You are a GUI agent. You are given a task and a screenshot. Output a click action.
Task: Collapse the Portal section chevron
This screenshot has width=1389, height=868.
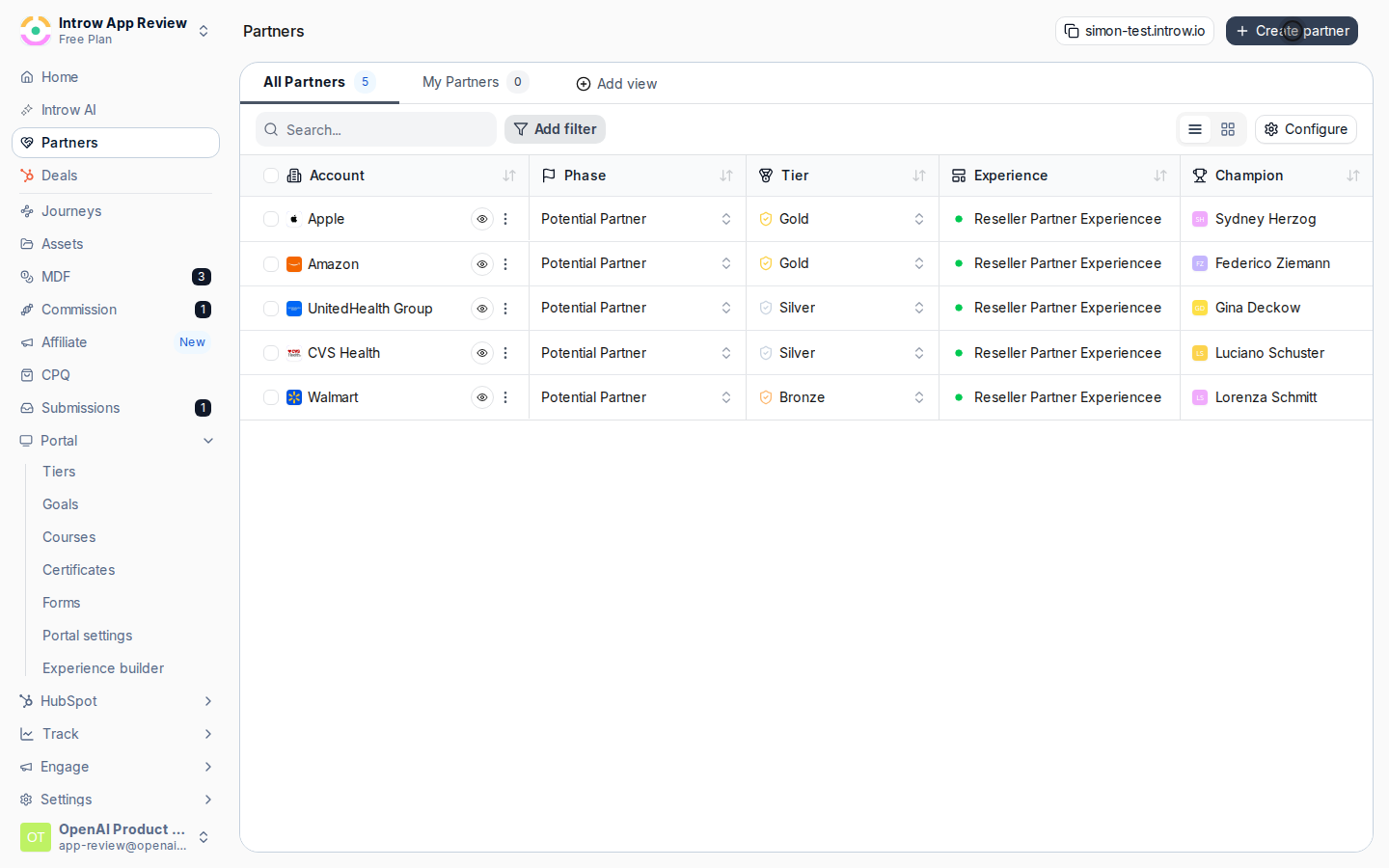208,441
